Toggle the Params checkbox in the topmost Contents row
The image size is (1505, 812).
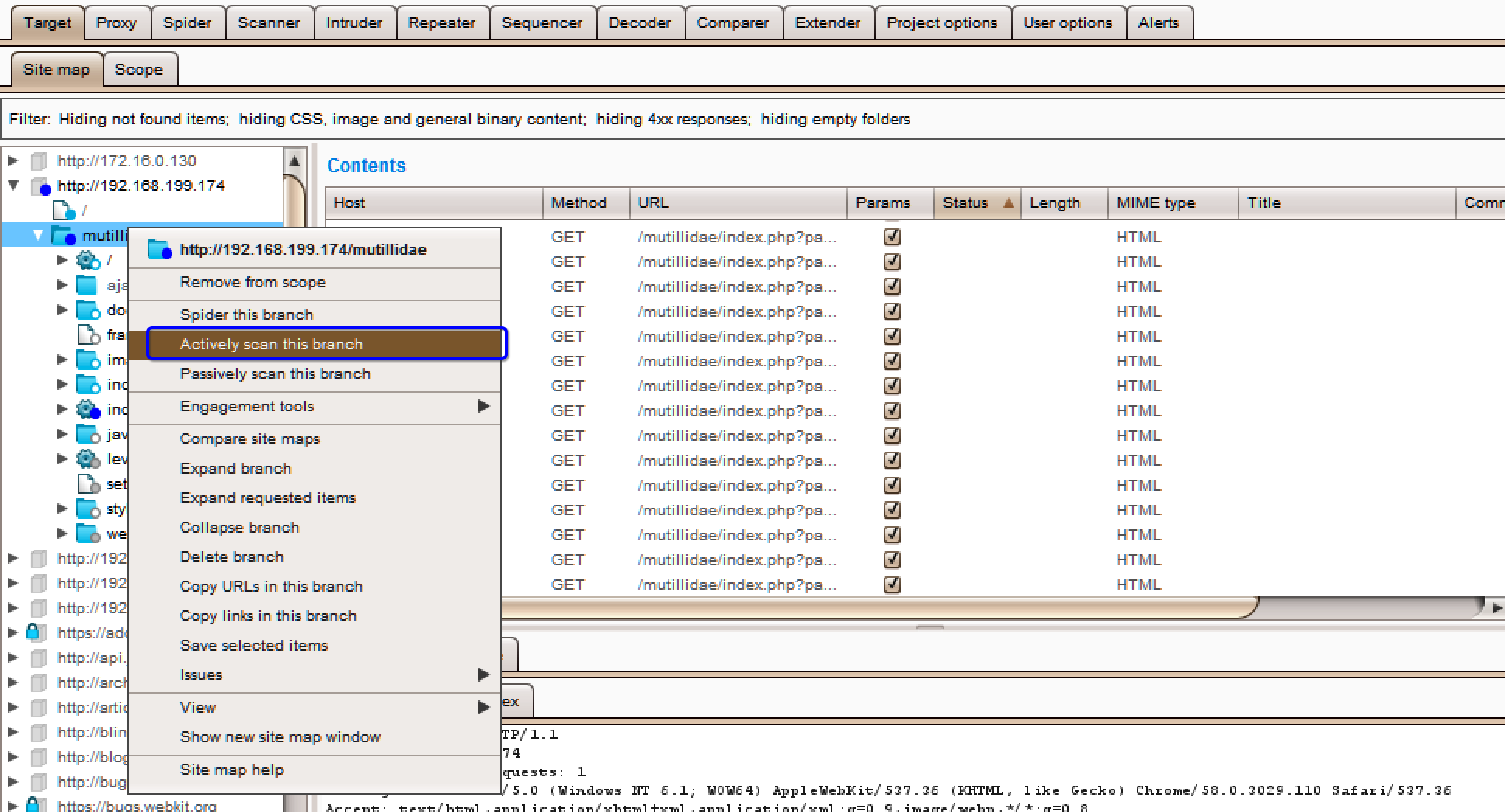click(x=892, y=237)
